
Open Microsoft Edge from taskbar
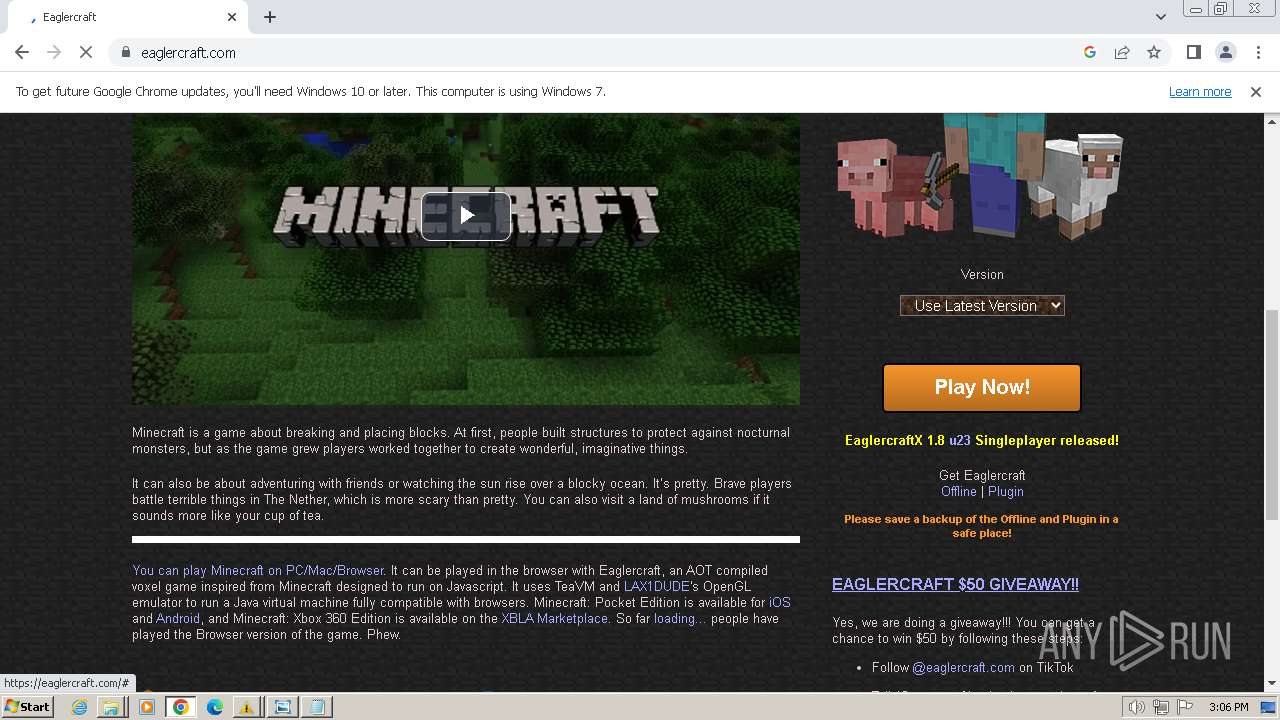pos(214,707)
